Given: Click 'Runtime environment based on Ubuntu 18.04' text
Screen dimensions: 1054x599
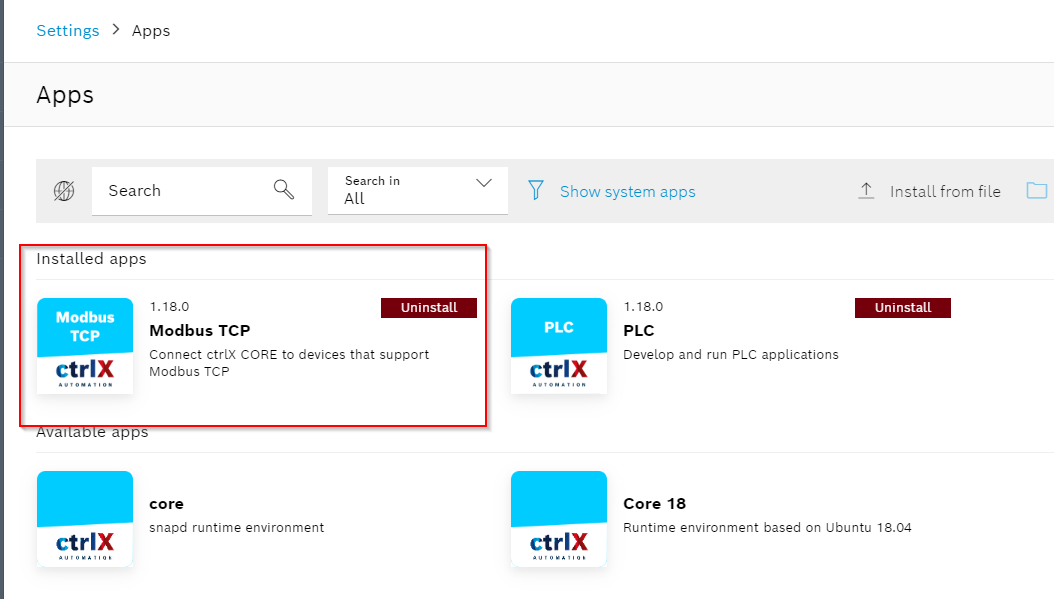Looking at the screenshot, I should coord(767,528).
